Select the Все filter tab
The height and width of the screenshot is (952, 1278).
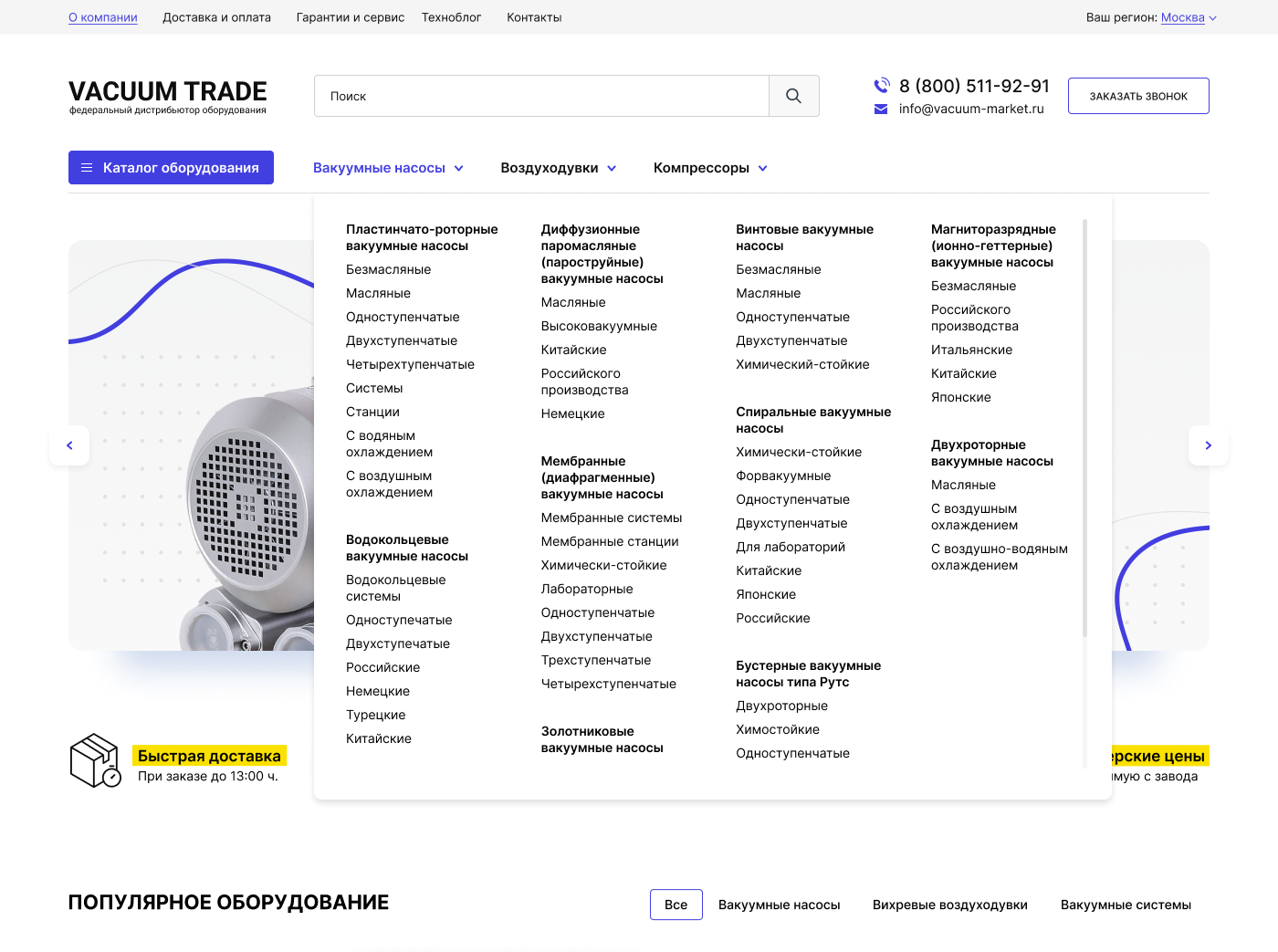point(676,905)
